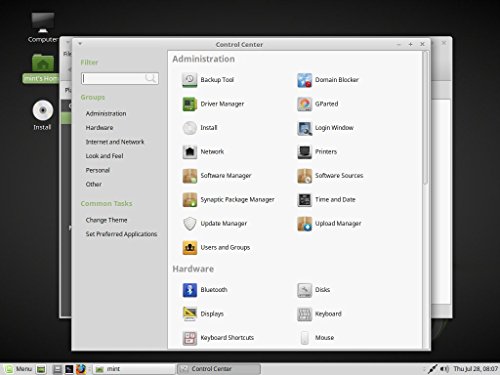Open Software Sources icon
Viewport: 500px width, 375px height.
point(304,176)
